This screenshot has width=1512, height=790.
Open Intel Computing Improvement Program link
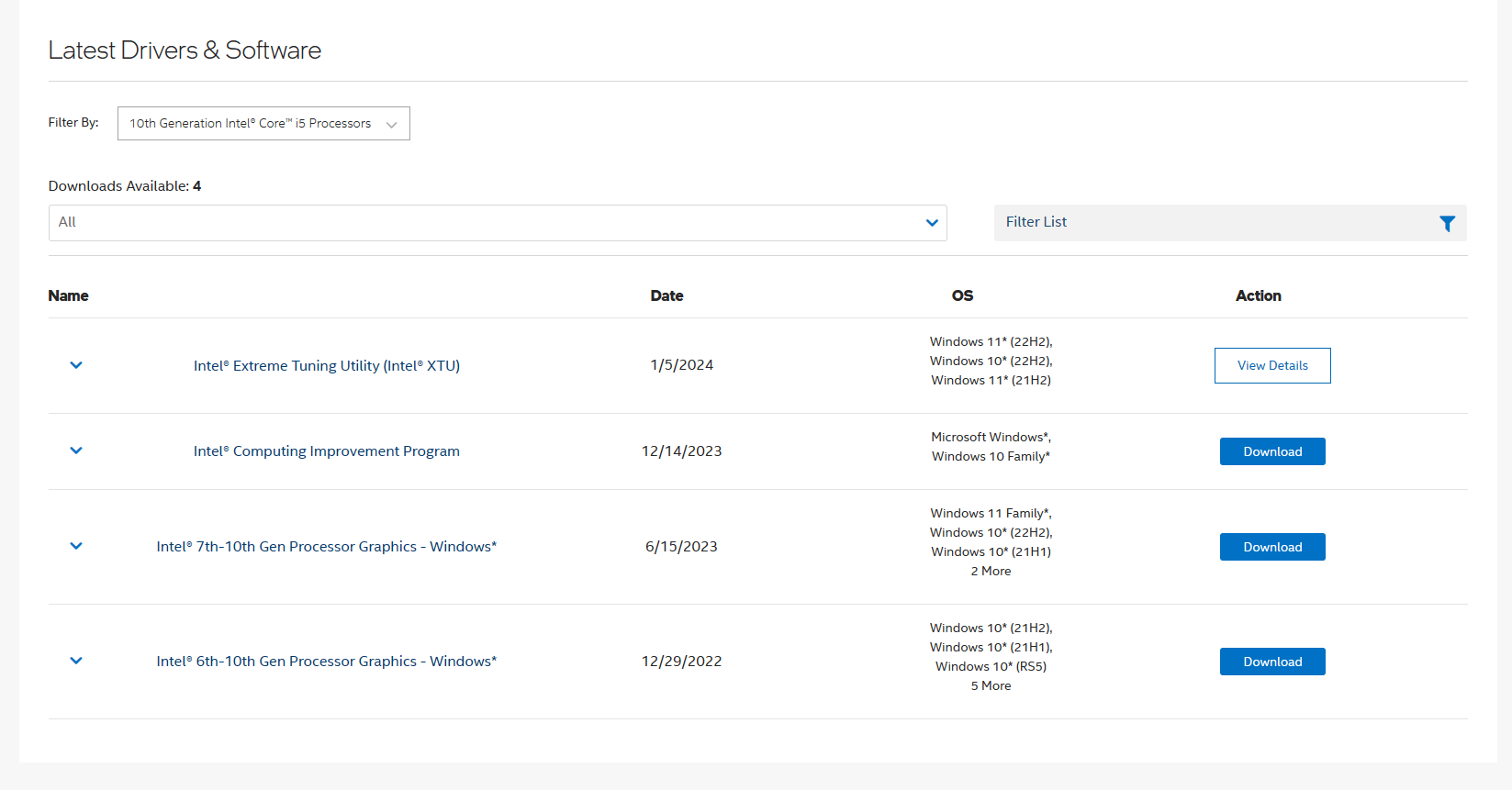[x=327, y=451]
